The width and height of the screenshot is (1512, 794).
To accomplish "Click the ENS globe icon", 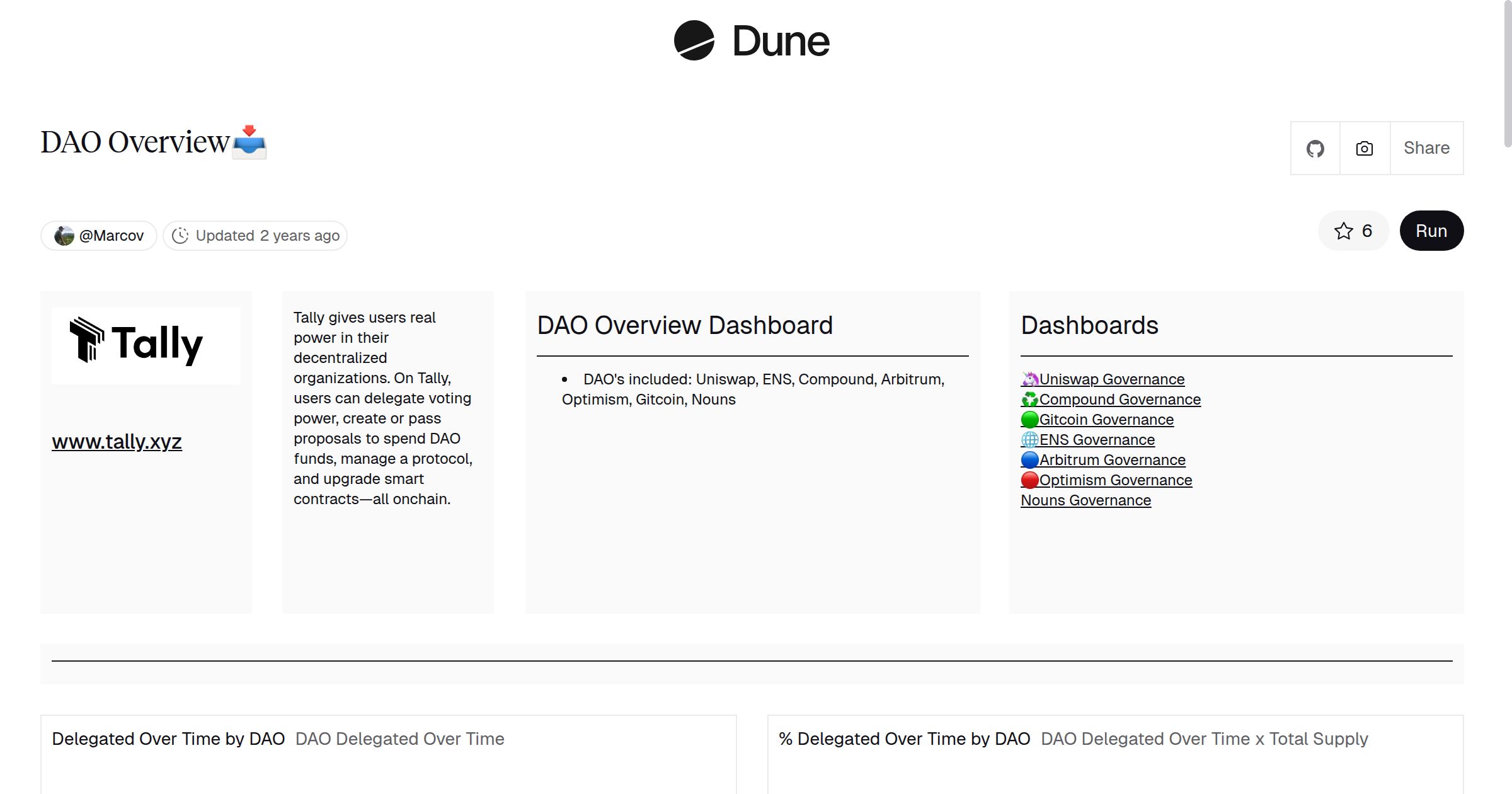I will click(x=1029, y=439).
